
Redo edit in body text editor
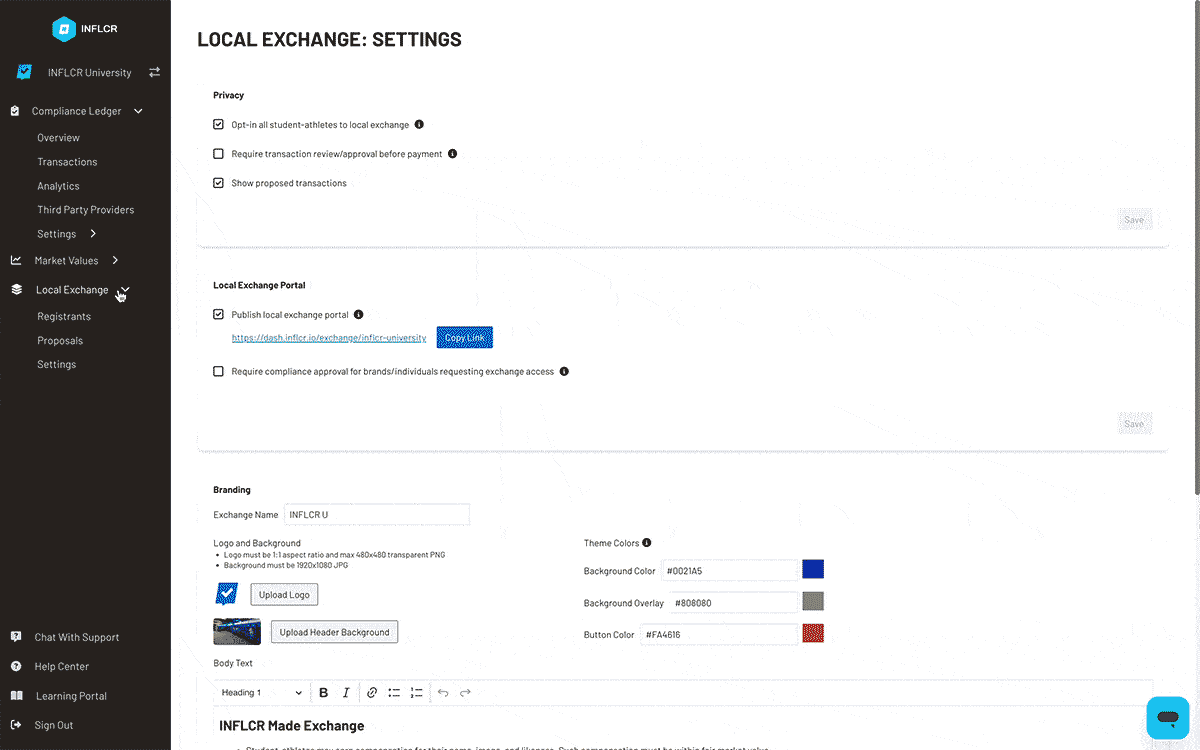[x=465, y=692]
